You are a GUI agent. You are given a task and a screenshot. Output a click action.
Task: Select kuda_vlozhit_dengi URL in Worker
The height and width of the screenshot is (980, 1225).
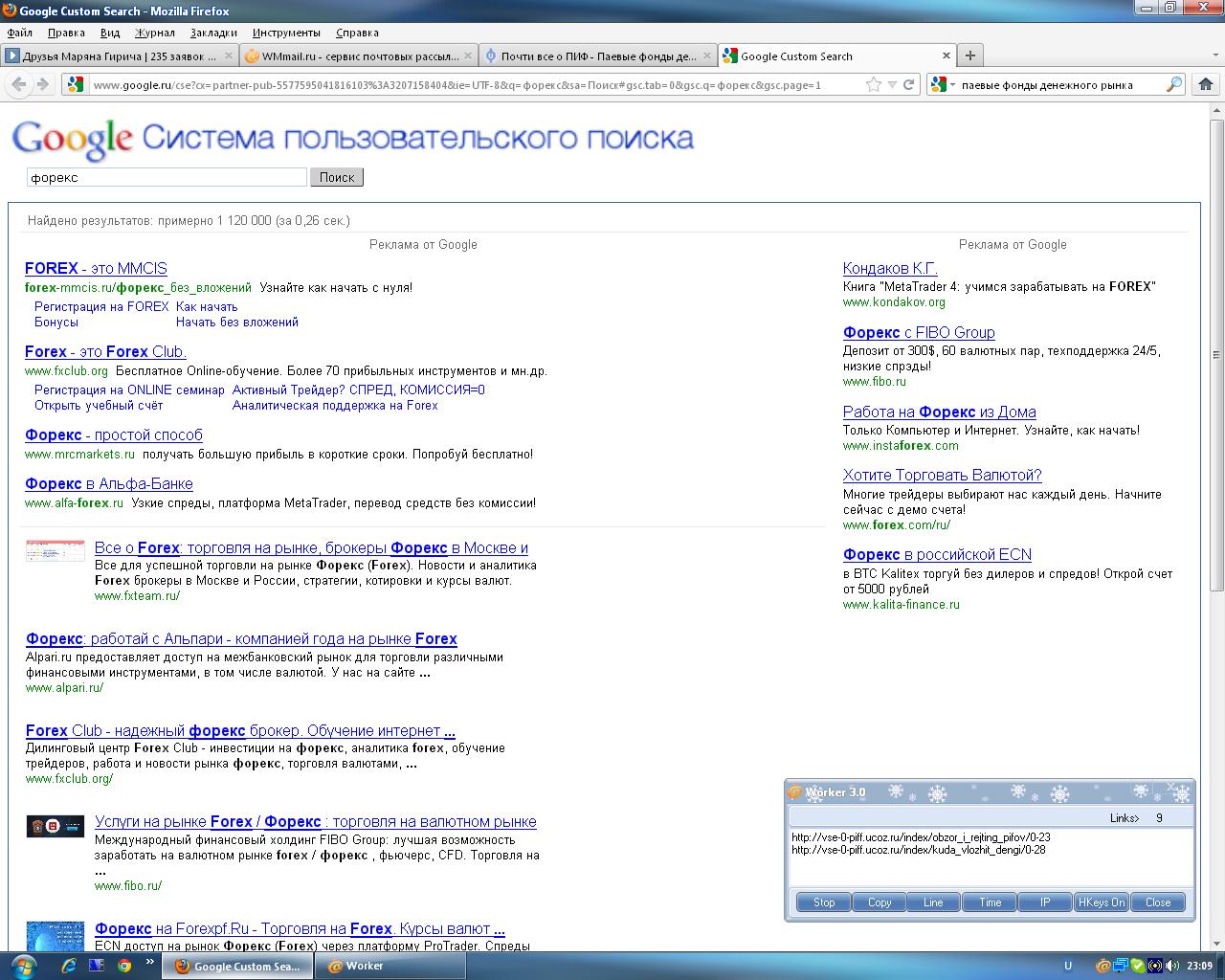(918, 849)
